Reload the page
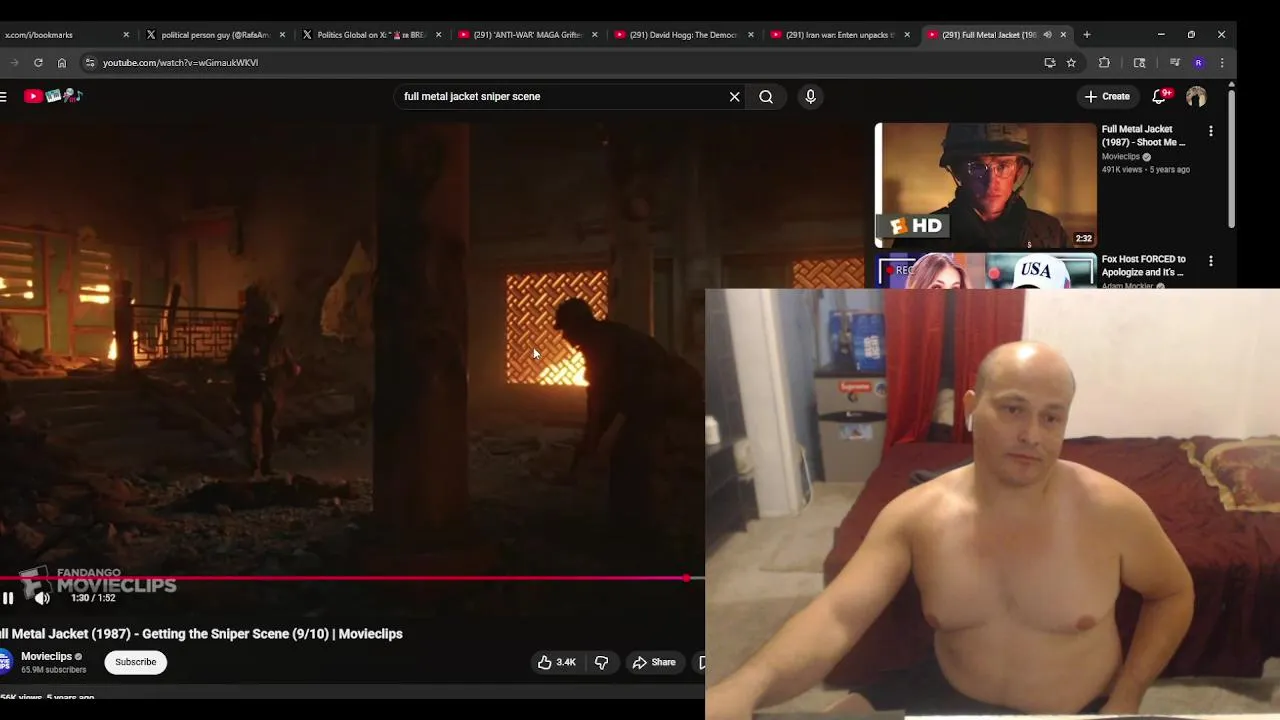Viewport: 1280px width, 720px height. click(x=38, y=62)
